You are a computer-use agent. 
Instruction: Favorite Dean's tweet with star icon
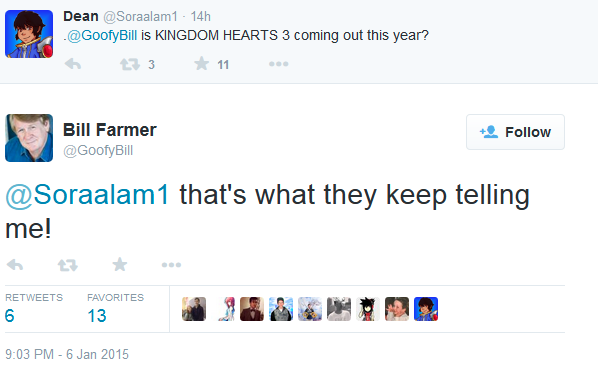click(x=201, y=63)
